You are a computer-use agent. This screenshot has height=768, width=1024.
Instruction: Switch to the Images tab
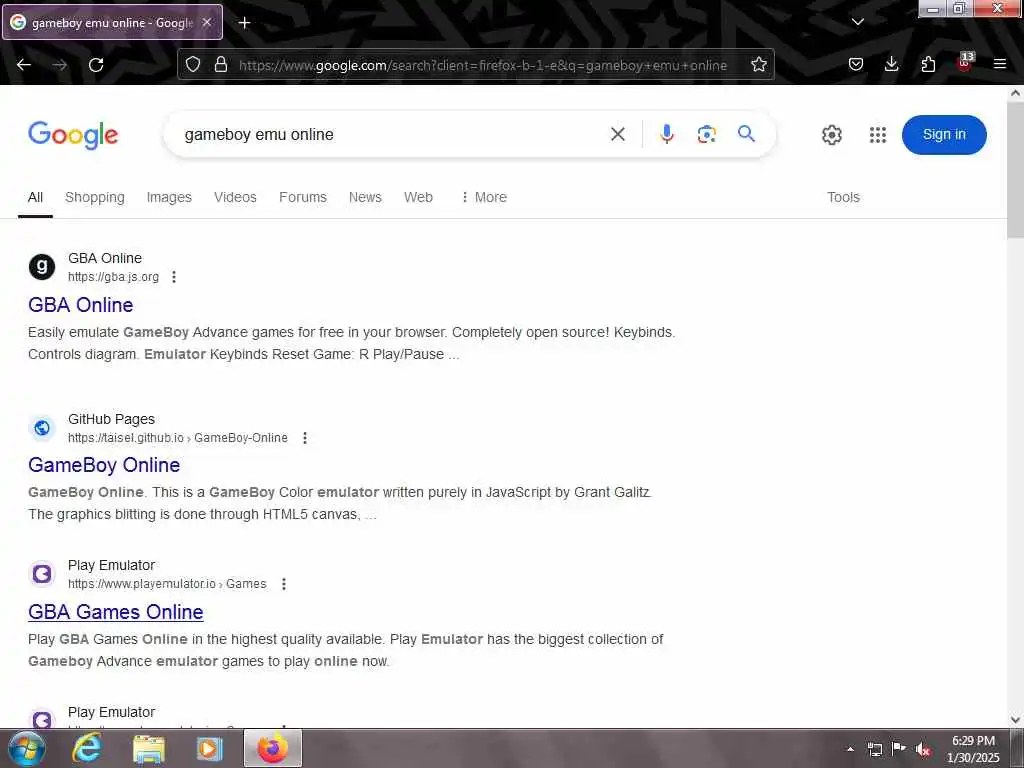pos(169,197)
